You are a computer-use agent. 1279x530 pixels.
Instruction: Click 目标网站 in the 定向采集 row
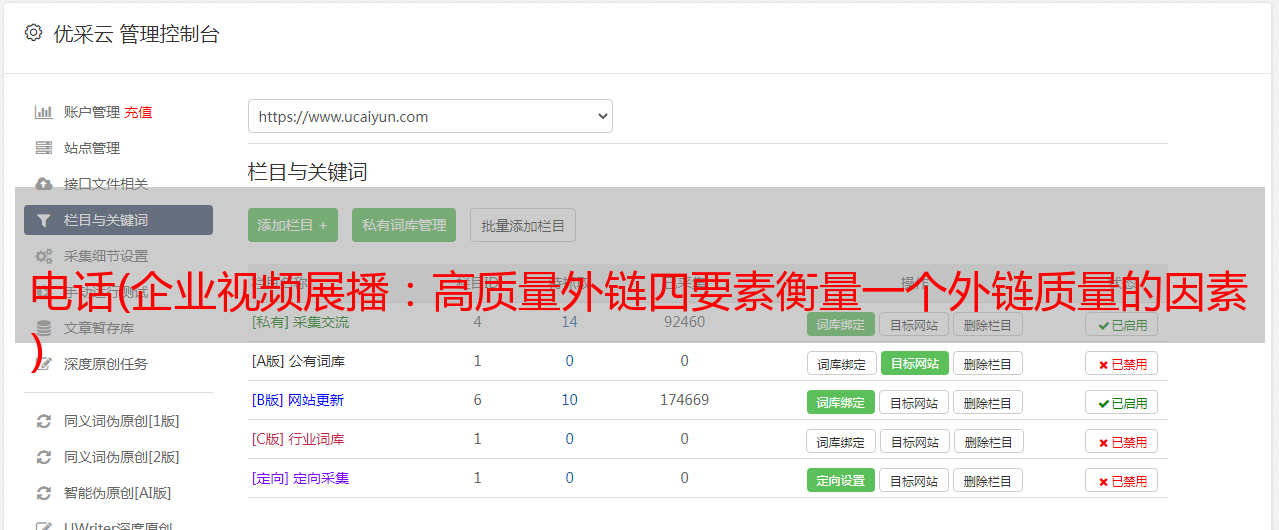[x=914, y=480]
